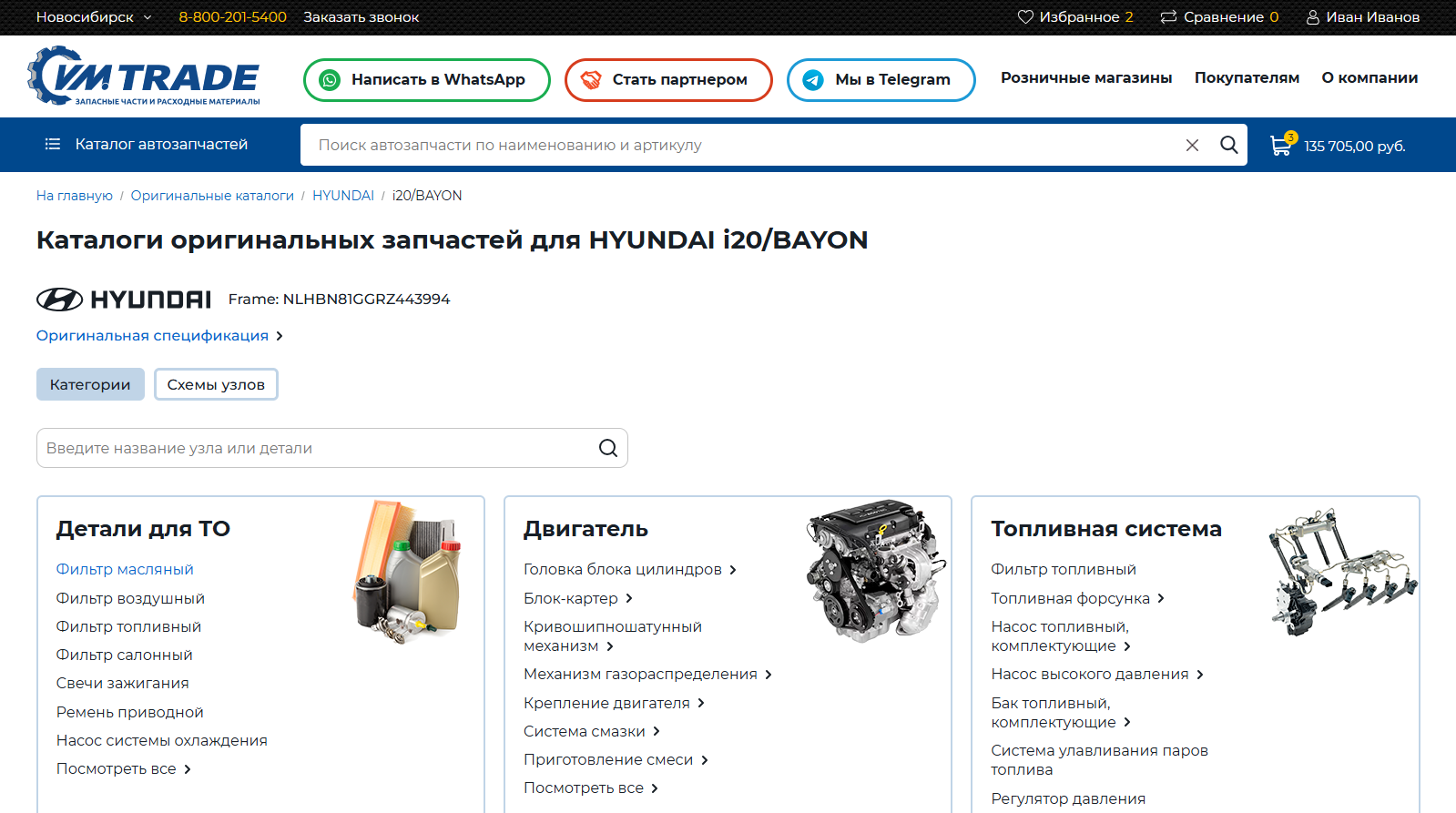Viewport: 1456px width, 813px height.
Task: Open Фильтр масляный link
Action: point(125,570)
